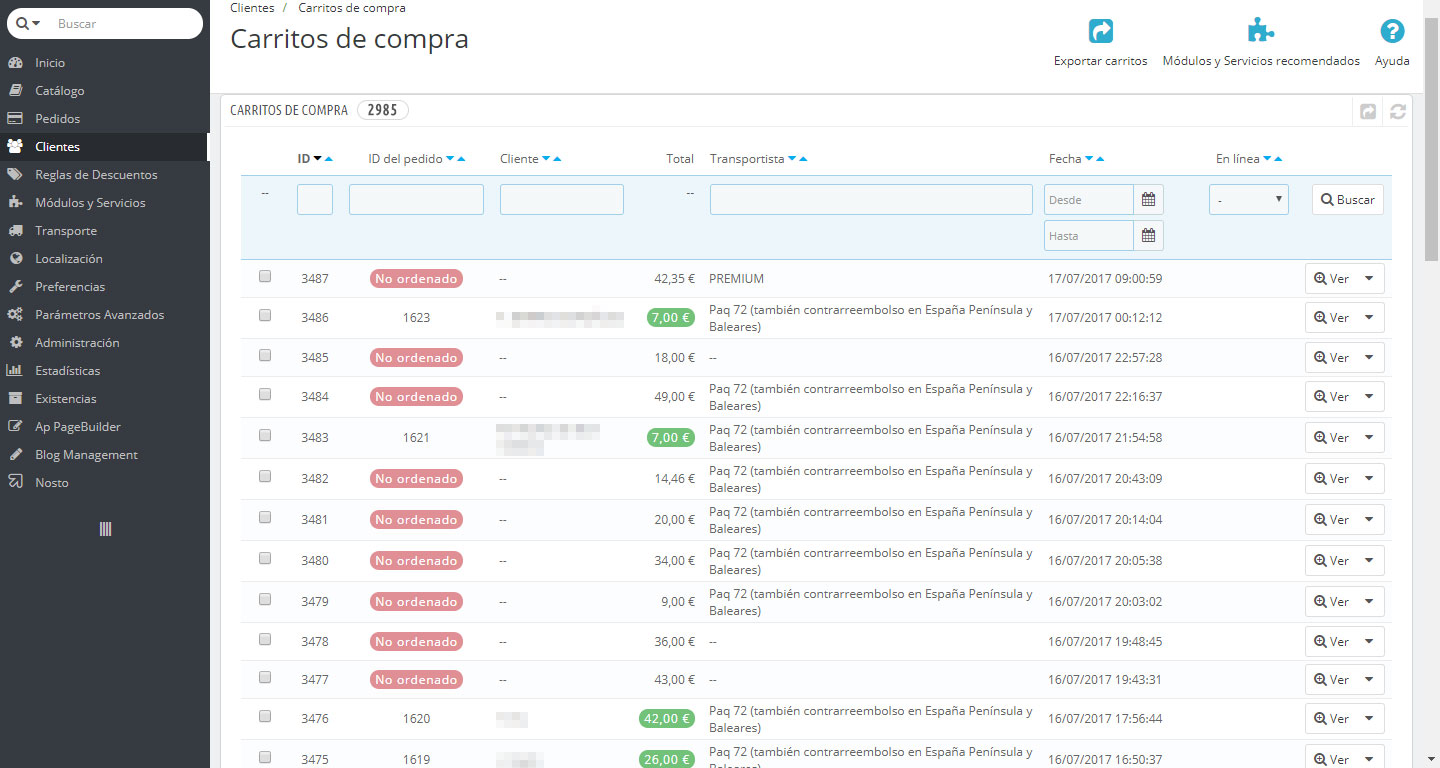Select the checkbox for cart 3479

(265, 599)
